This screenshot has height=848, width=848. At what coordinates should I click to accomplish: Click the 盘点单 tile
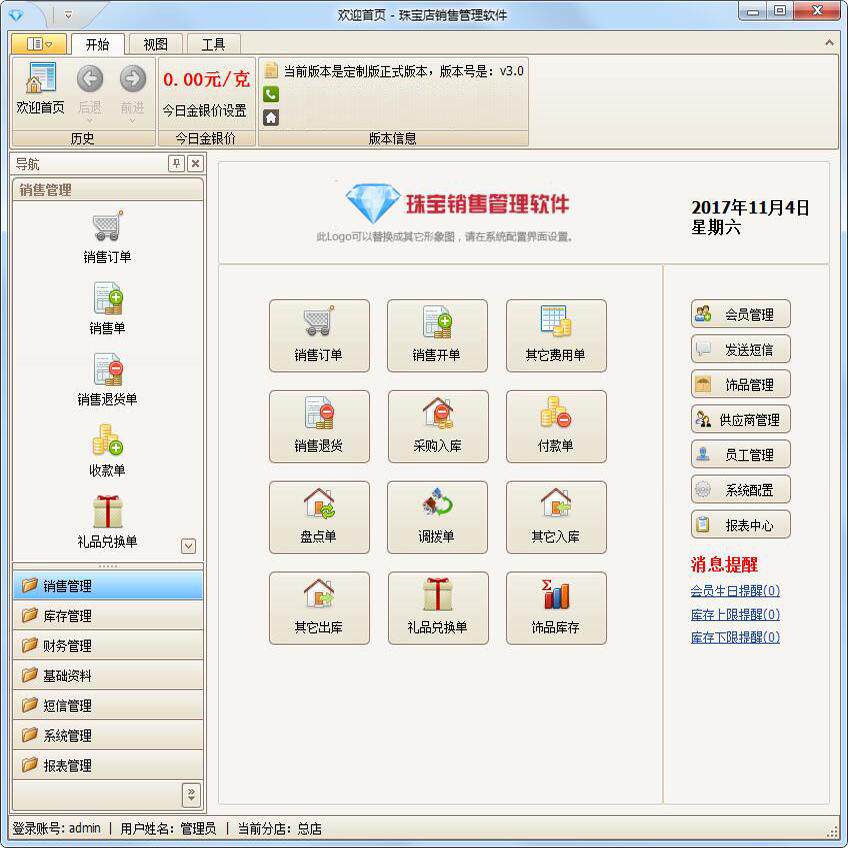[319, 517]
